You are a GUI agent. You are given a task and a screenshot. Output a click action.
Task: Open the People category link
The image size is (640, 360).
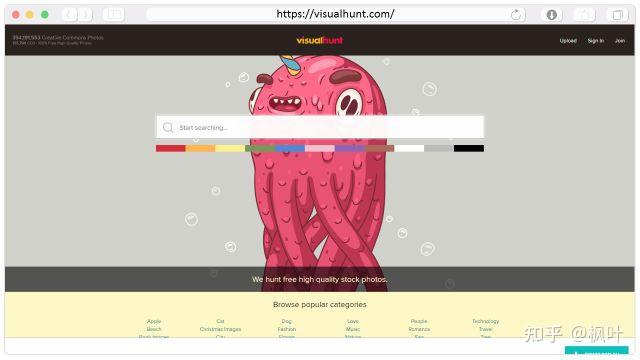(419, 321)
